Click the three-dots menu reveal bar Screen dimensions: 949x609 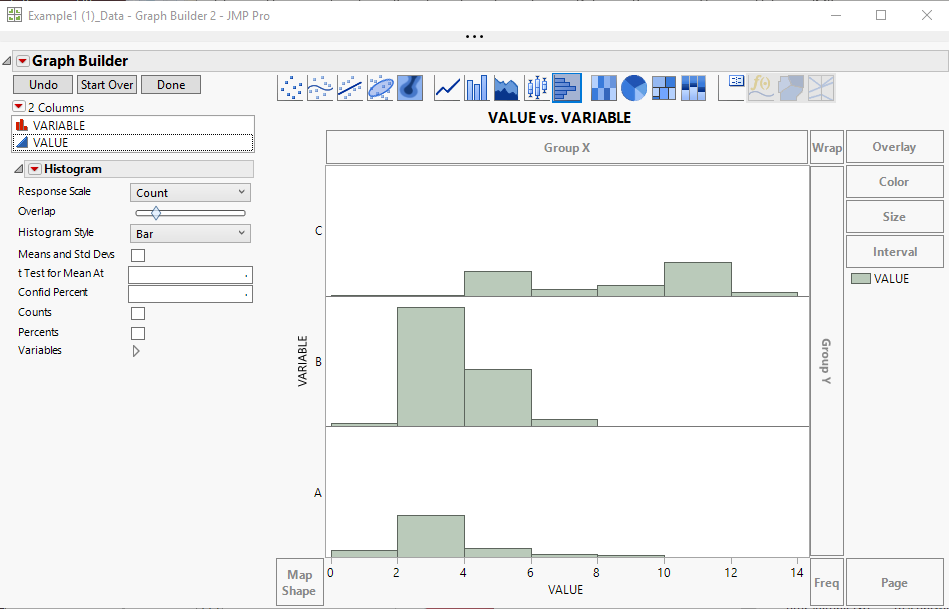click(x=474, y=36)
